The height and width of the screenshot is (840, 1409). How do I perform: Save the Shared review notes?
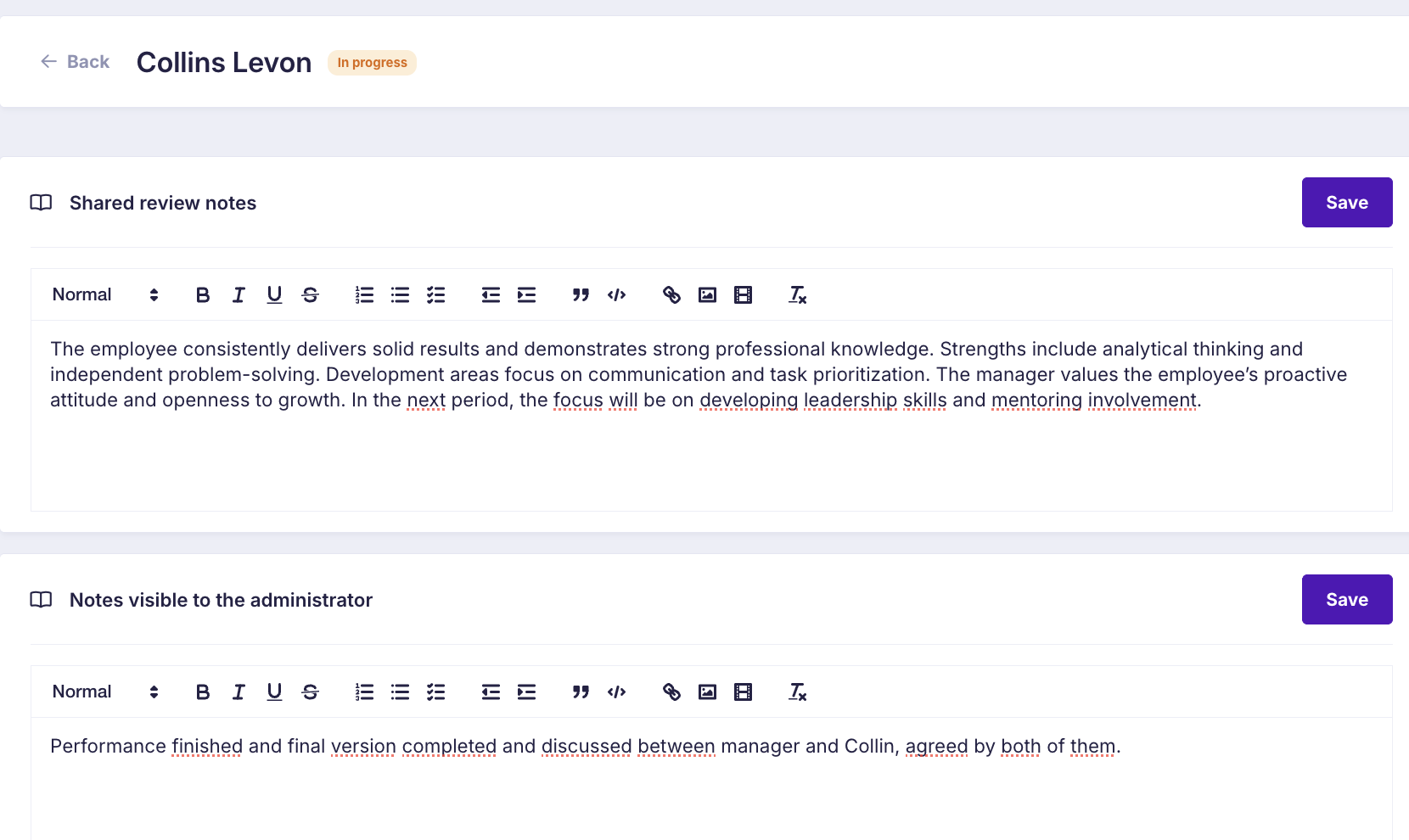click(x=1346, y=203)
